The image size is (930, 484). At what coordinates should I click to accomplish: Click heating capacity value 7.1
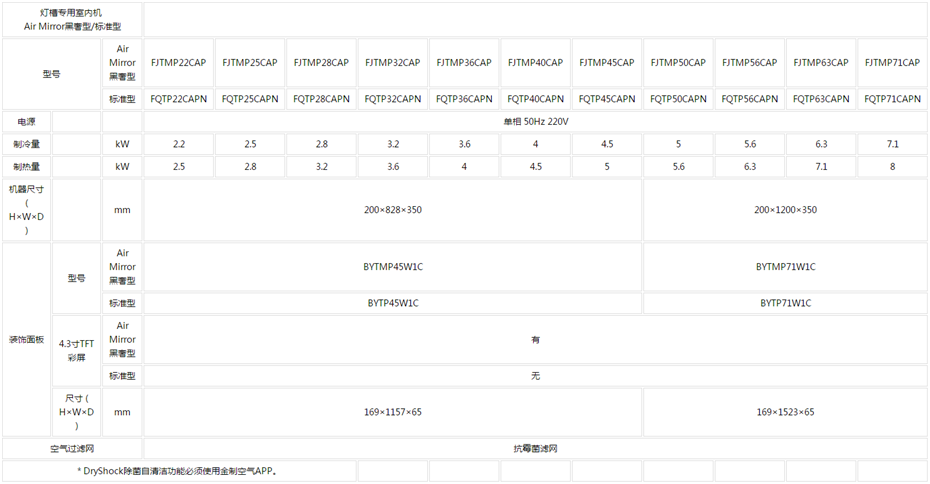coord(821,167)
